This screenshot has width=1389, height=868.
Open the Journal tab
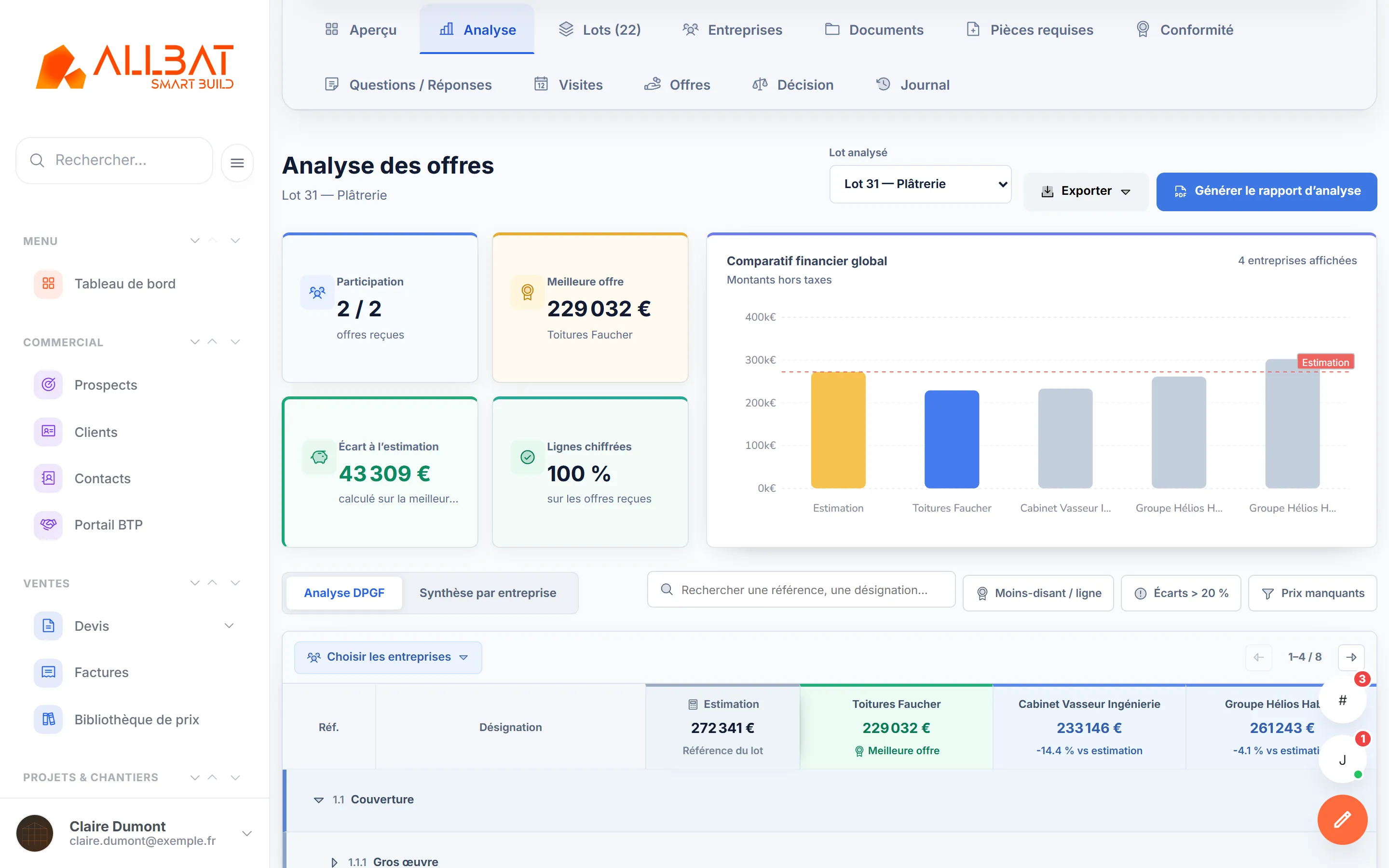tap(913, 84)
